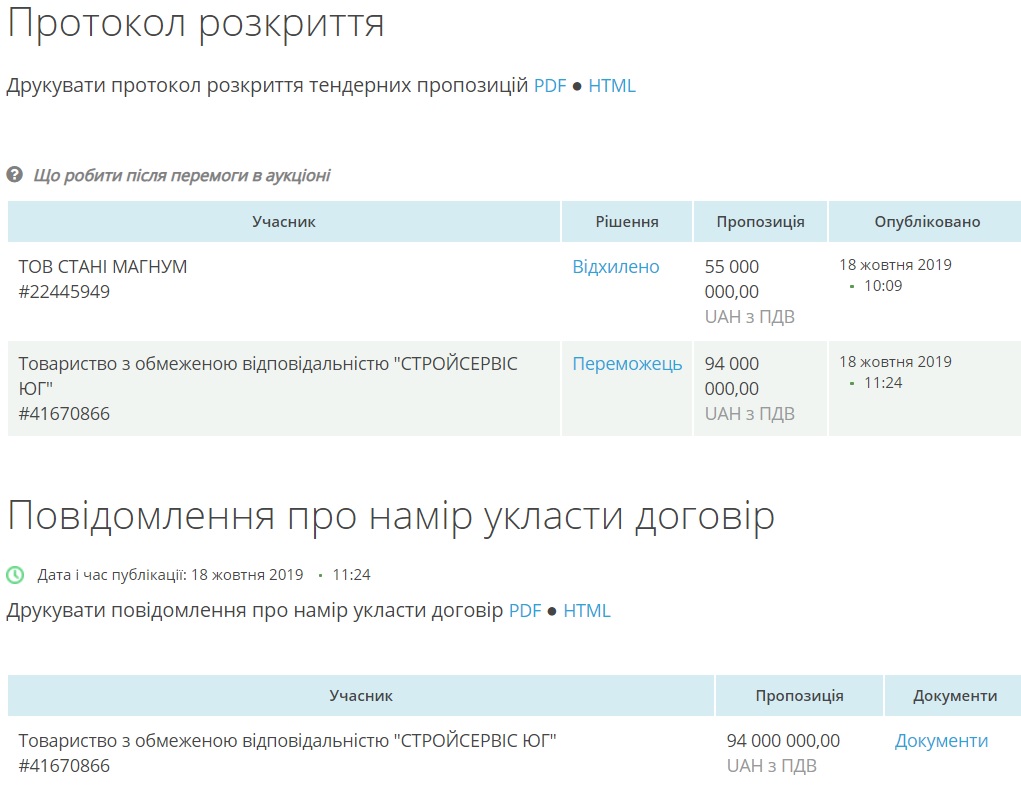Click the 55 000 000,00 proposal amount
Screen dimensions: 1021x797
click(x=732, y=279)
